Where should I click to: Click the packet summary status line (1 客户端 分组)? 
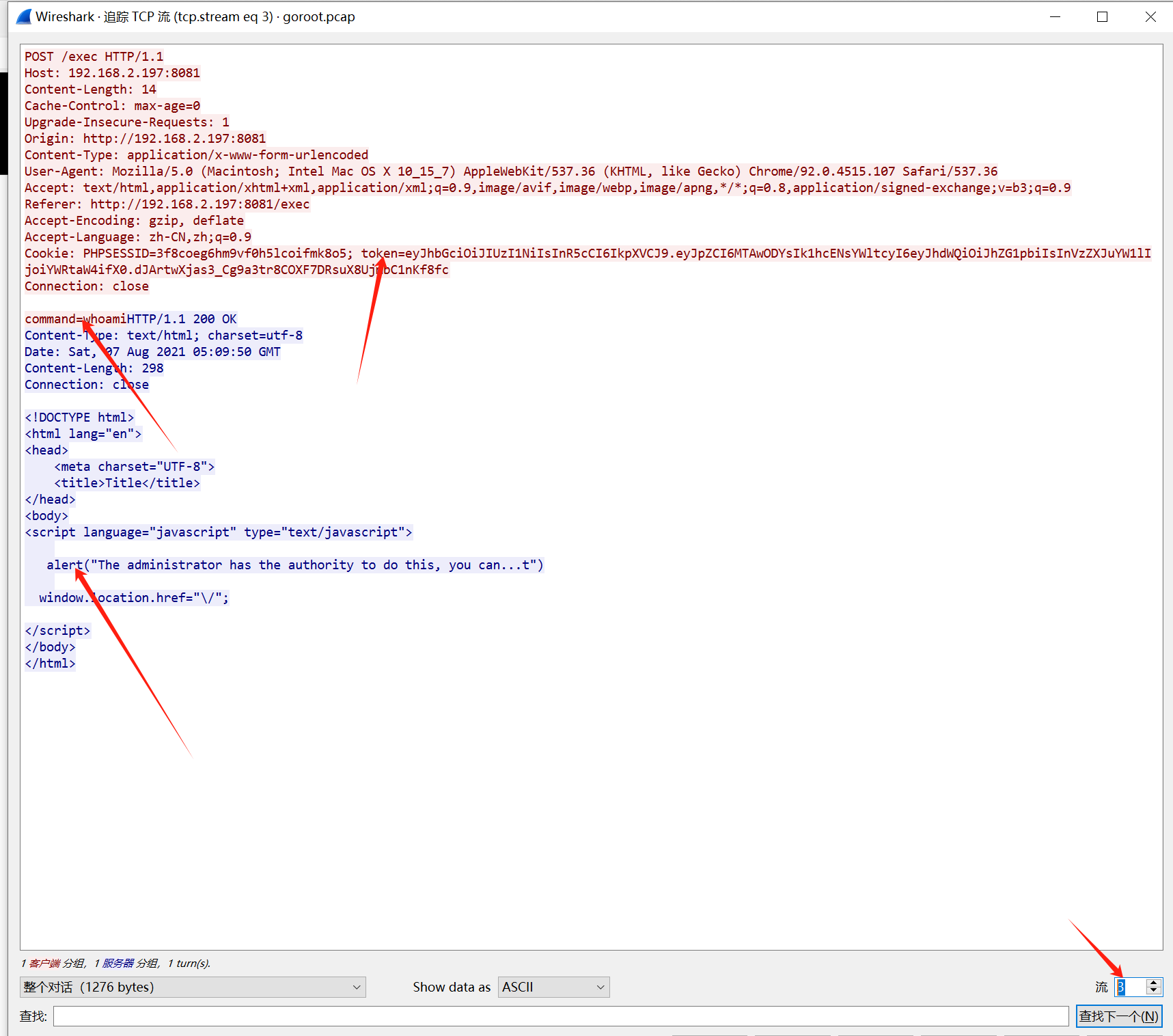pos(115,963)
